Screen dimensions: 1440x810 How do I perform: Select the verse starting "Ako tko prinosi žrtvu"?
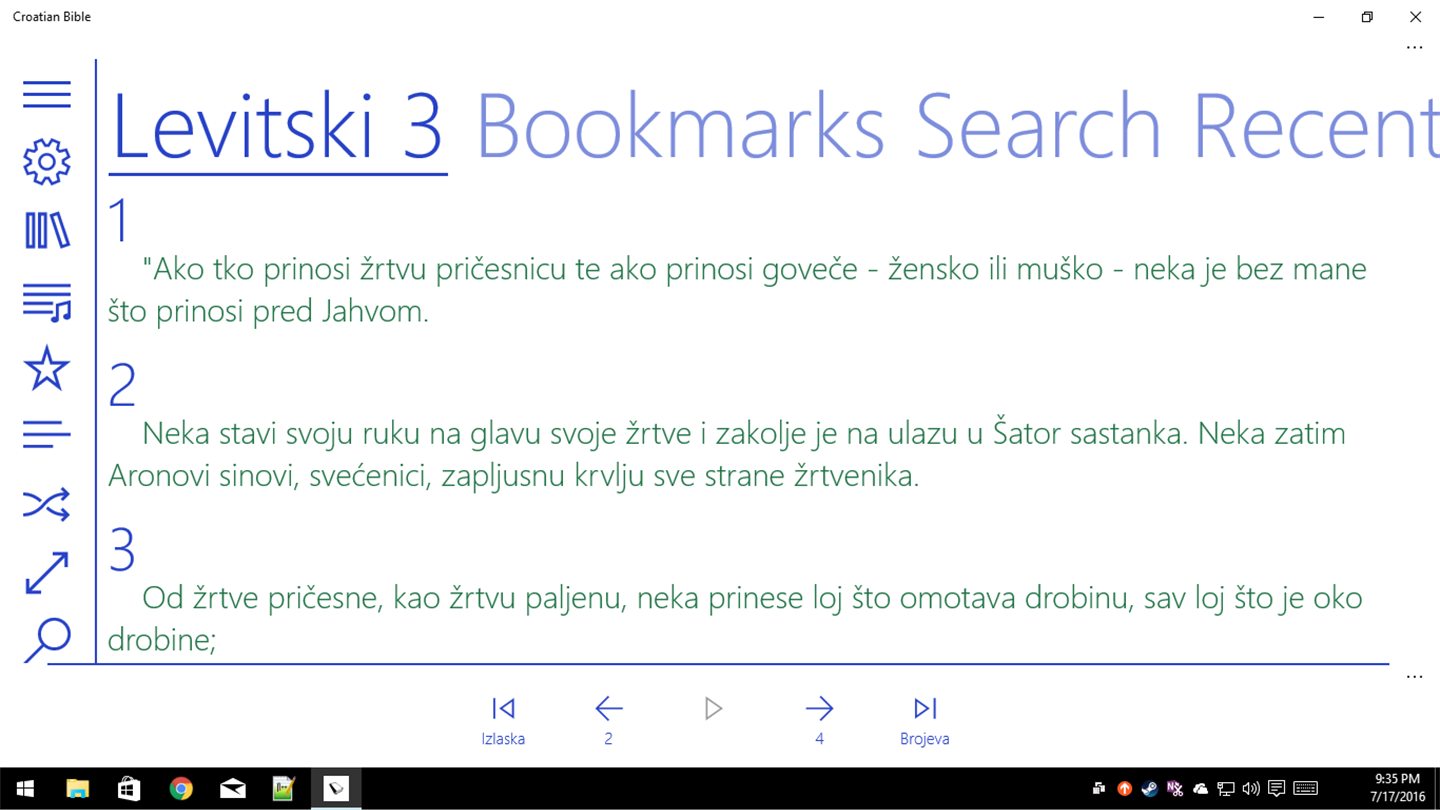click(738, 290)
